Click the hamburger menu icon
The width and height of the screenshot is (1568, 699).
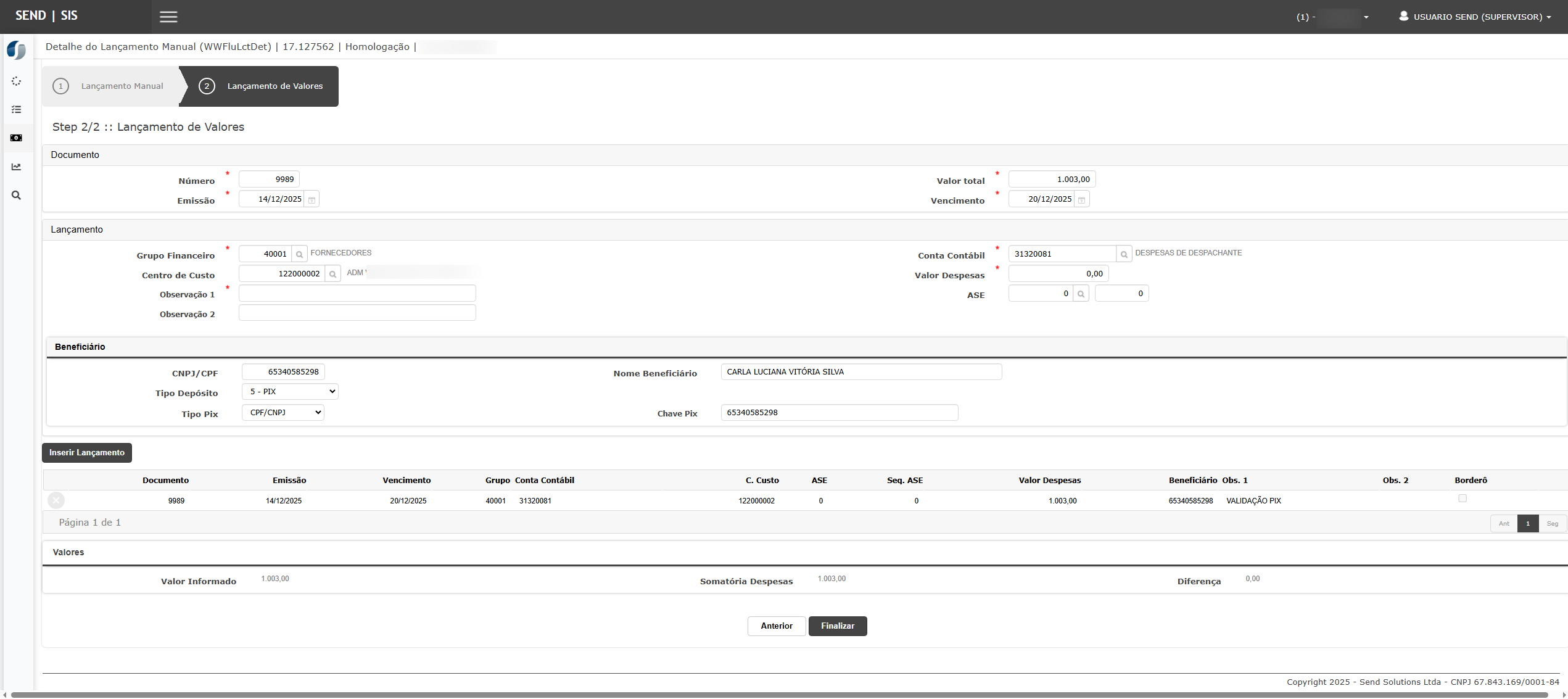coord(168,17)
